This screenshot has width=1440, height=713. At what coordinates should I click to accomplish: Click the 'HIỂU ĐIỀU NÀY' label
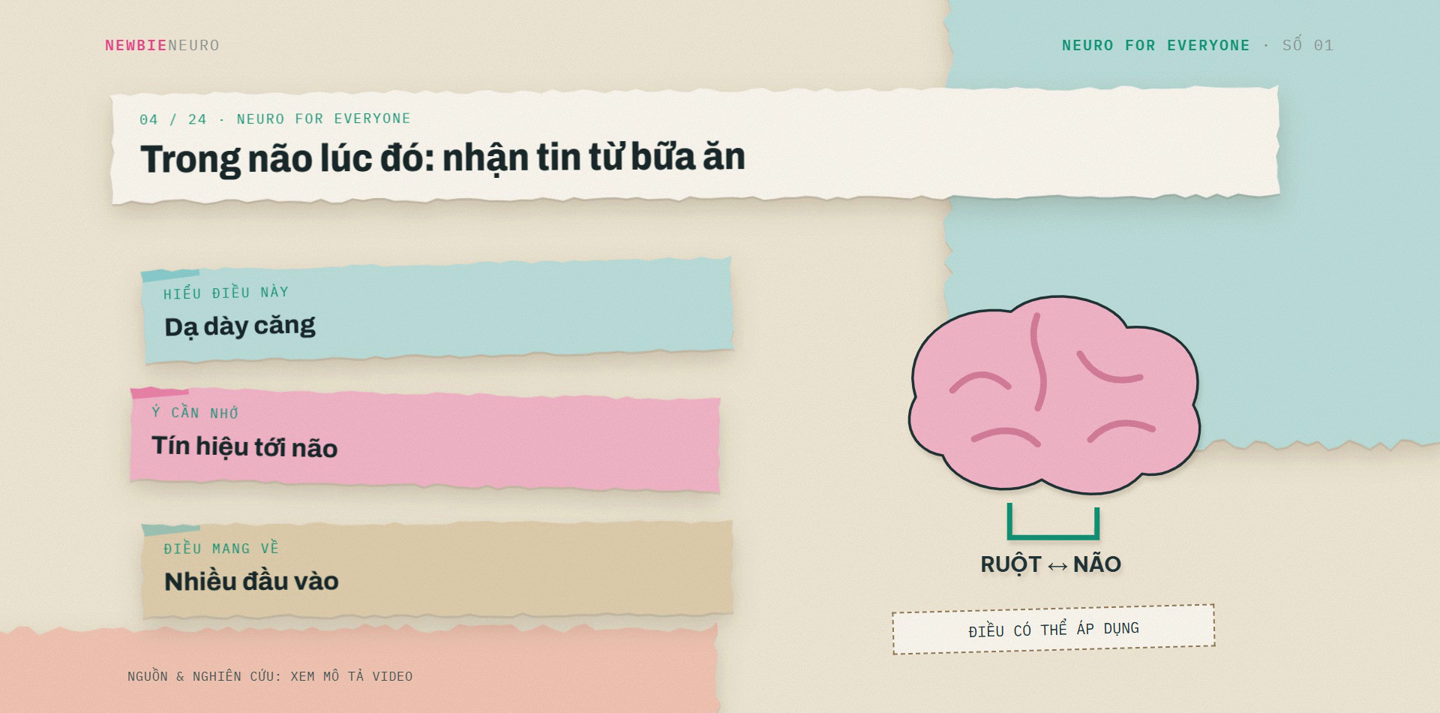click(226, 293)
